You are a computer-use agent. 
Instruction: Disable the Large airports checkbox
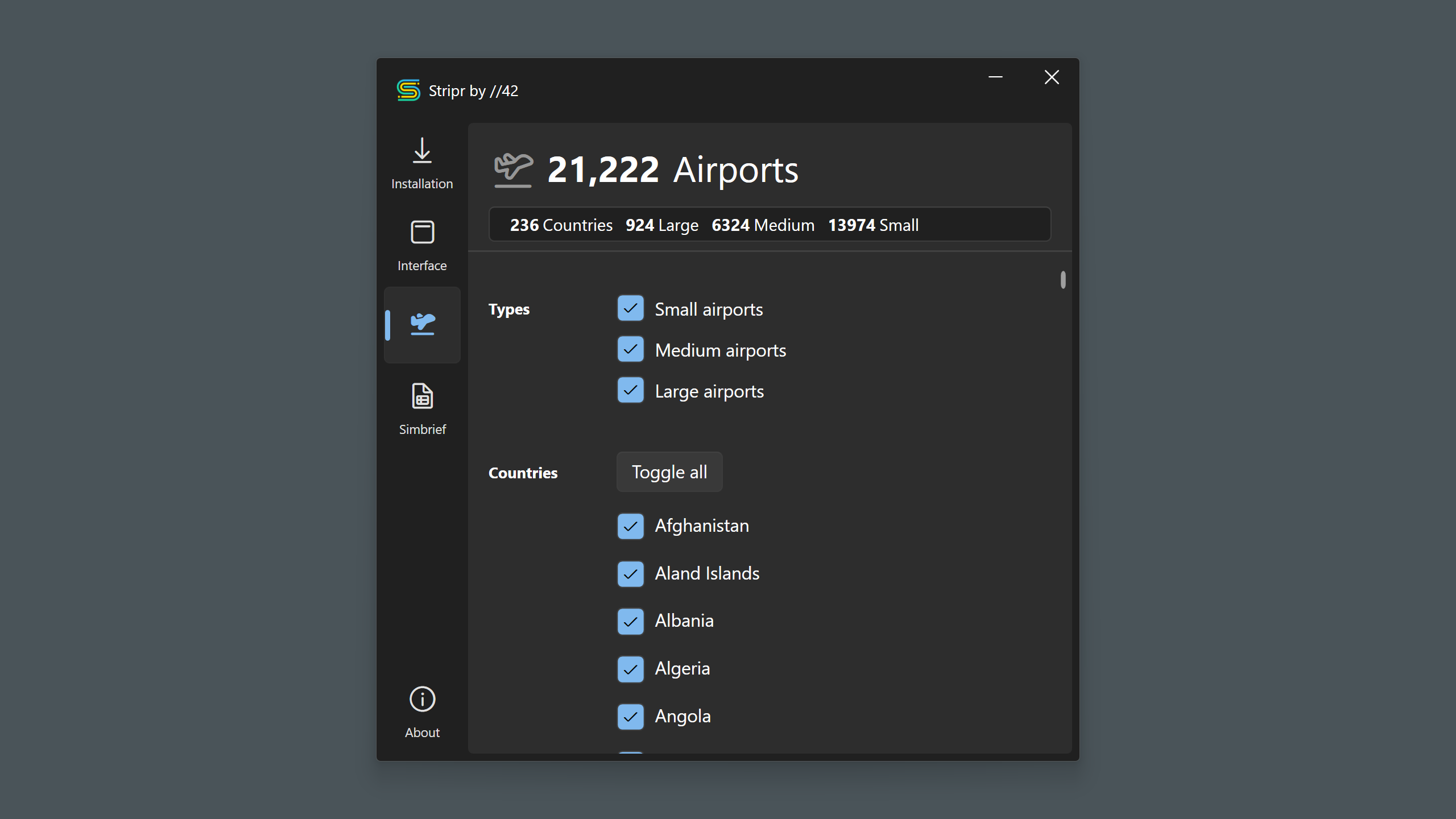point(630,390)
